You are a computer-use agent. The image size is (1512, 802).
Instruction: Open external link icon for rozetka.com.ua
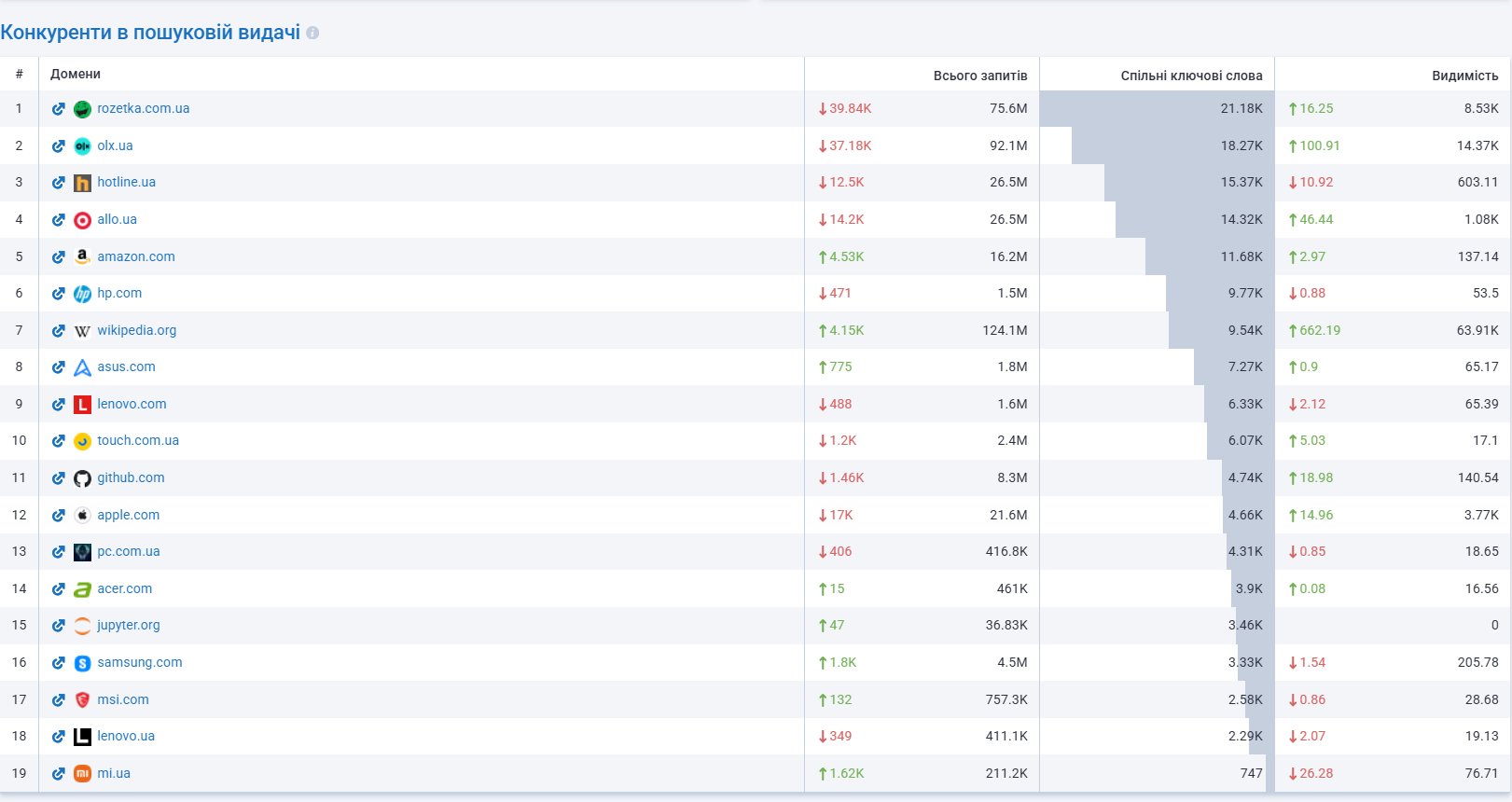pyautogui.click(x=58, y=109)
